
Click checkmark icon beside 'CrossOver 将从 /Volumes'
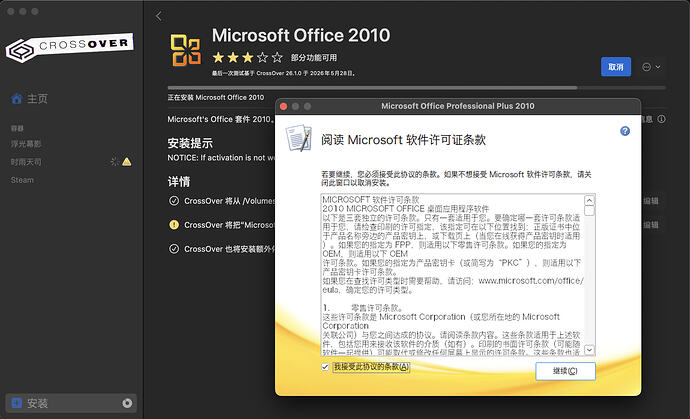pos(174,201)
